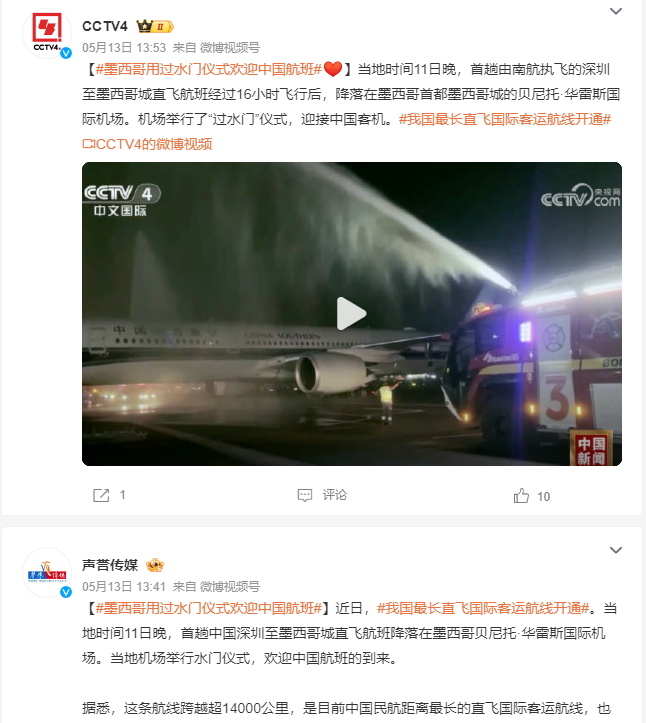Open hashtag #我国最长直飞国际客运航线开通# in CCTV4 post
The image size is (646, 723).
(x=505, y=119)
